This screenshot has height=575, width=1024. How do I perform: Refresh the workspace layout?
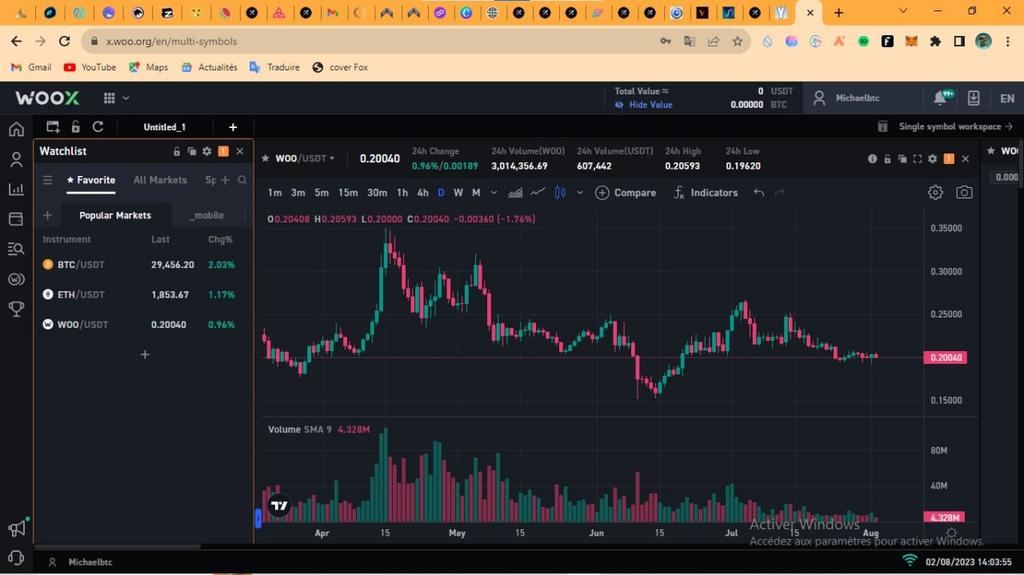pos(98,127)
